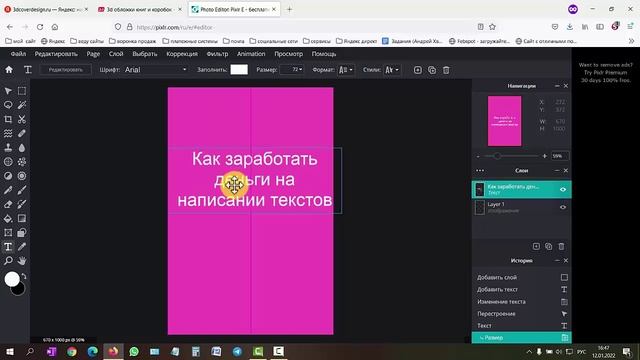Hide Layer 1 with eye icon
The width and height of the screenshot is (640, 360).
(x=563, y=207)
